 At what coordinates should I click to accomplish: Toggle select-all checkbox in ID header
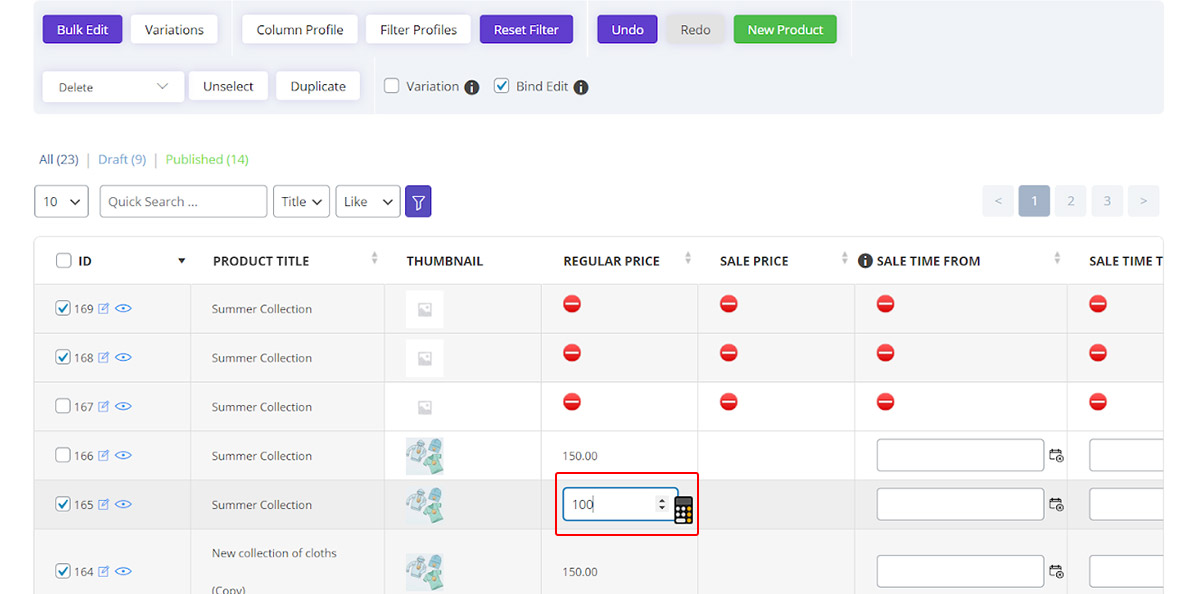tap(63, 261)
